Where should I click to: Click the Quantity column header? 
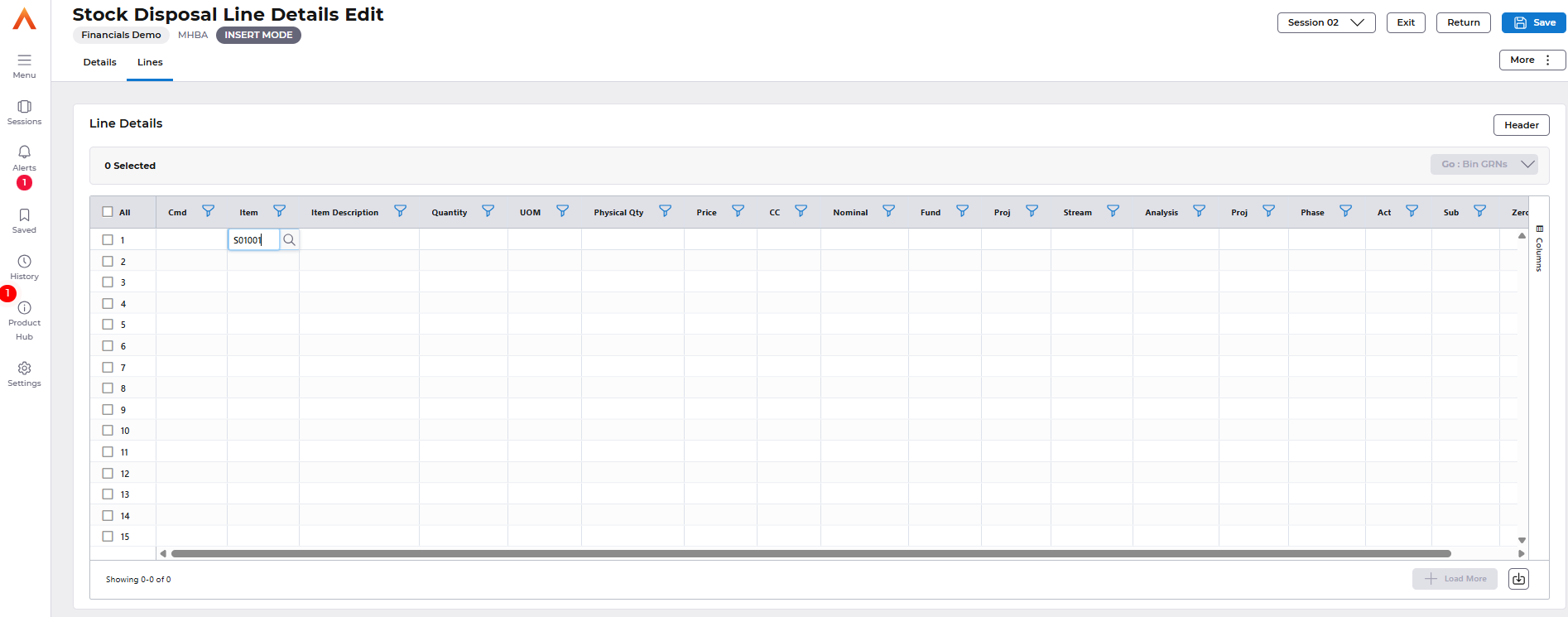(x=450, y=213)
